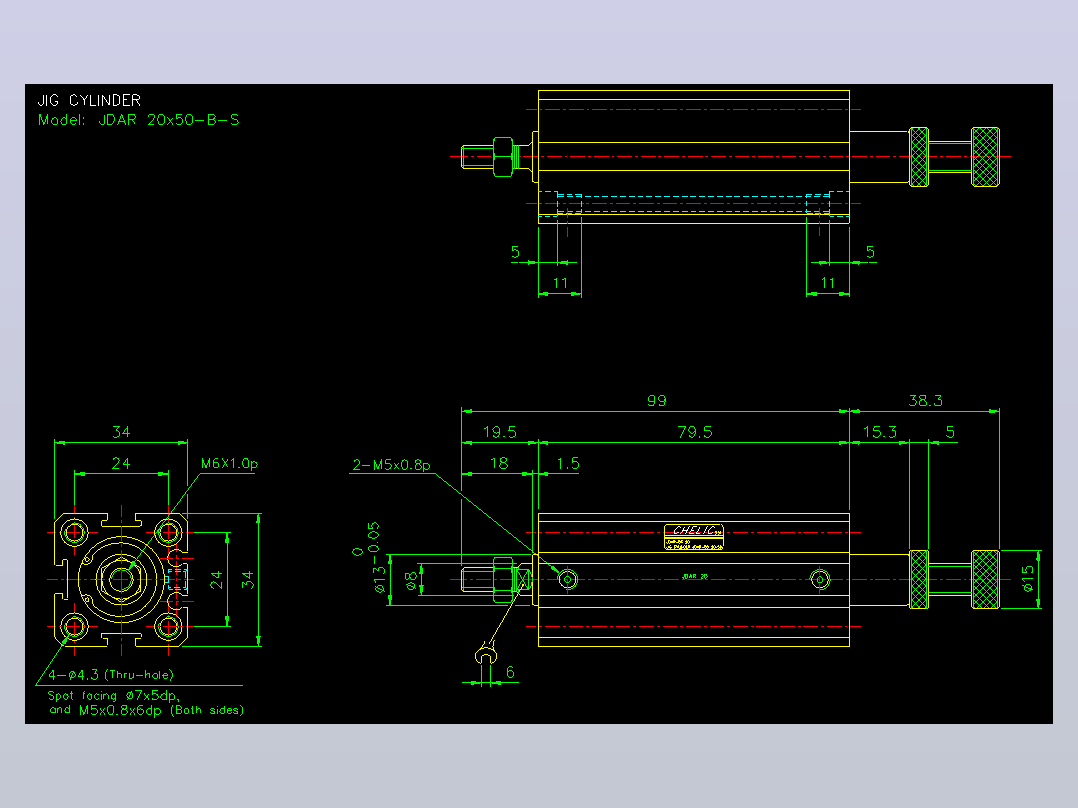Click the "ø15" knob diameter dimension

tap(1028, 579)
